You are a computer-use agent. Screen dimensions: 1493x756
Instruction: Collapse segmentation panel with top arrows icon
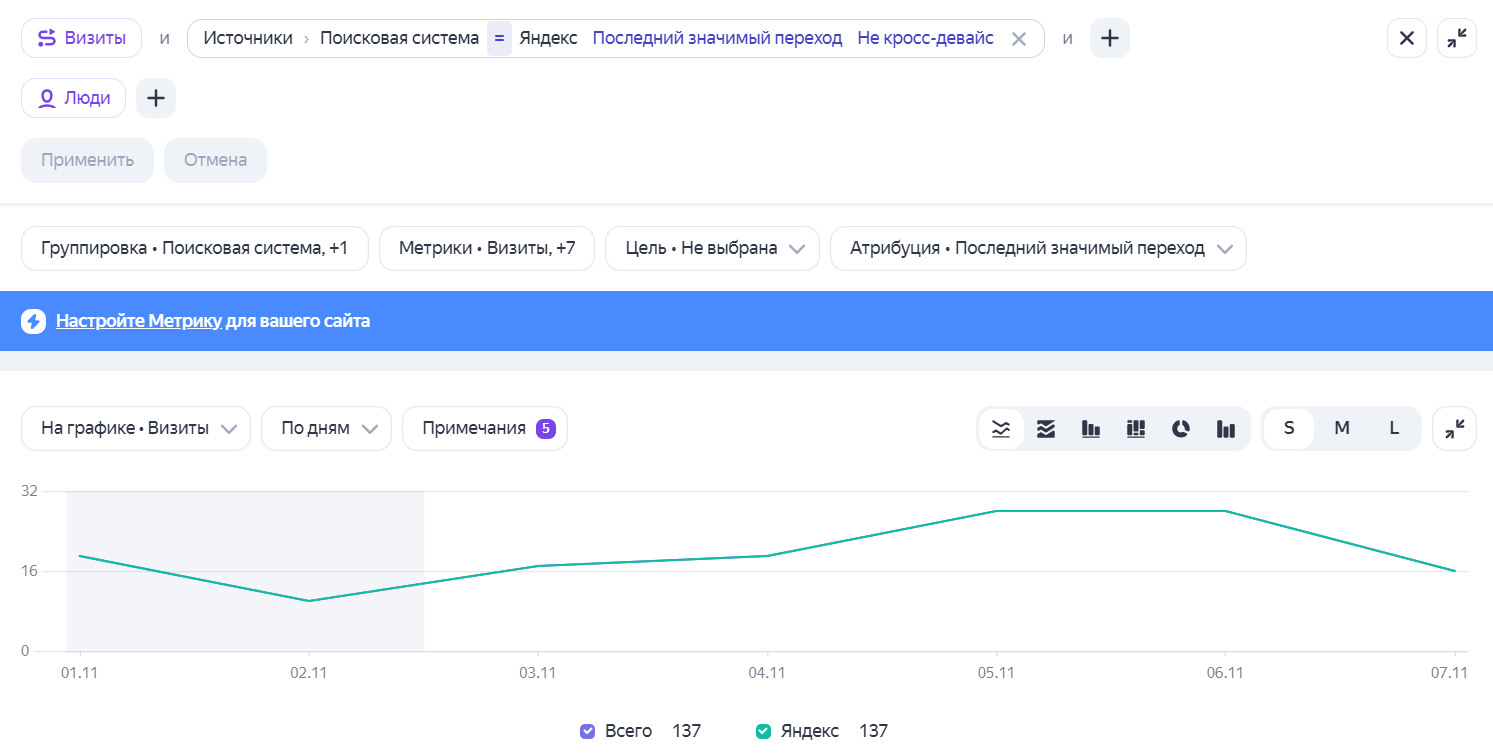[1457, 38]
